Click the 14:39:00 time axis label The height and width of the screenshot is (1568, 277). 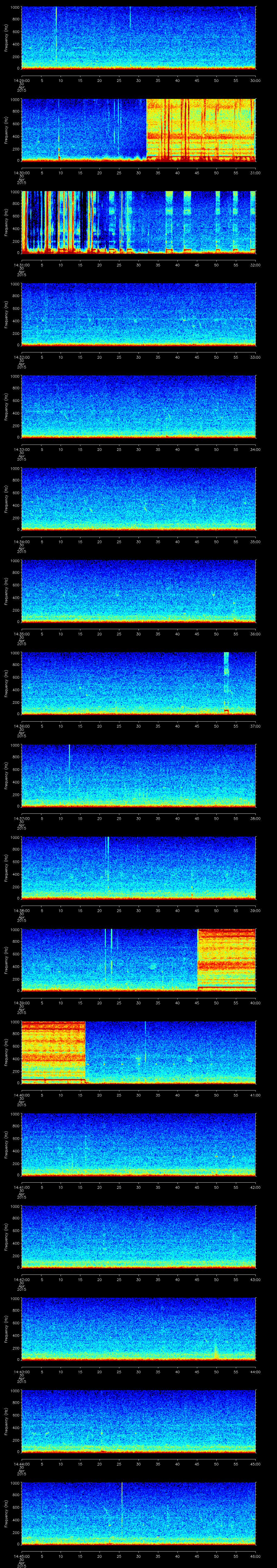coord(22,1003)
